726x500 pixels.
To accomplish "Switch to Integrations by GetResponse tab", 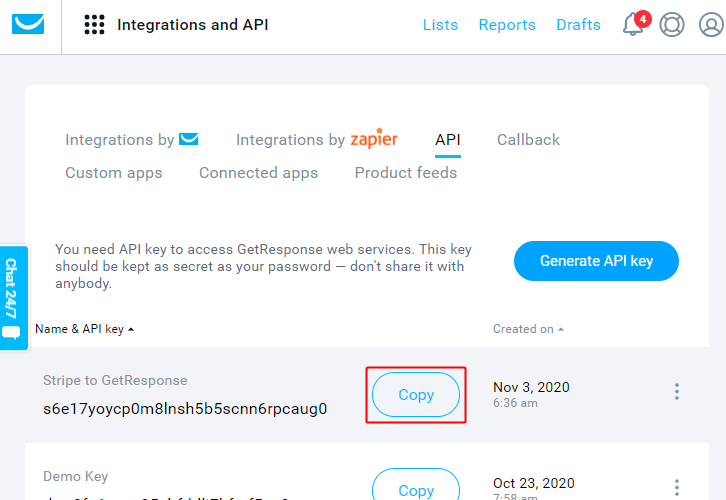I will [x=131, y=139].
